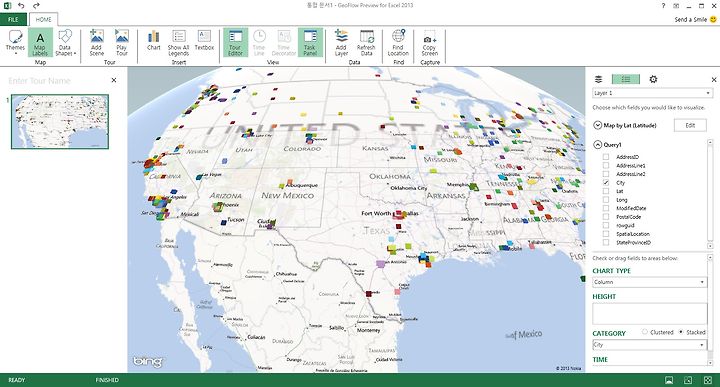Toggle Map Labels on the map
Image resolution: width=720 pixels, height=387 pixels.
pos(40,42)
